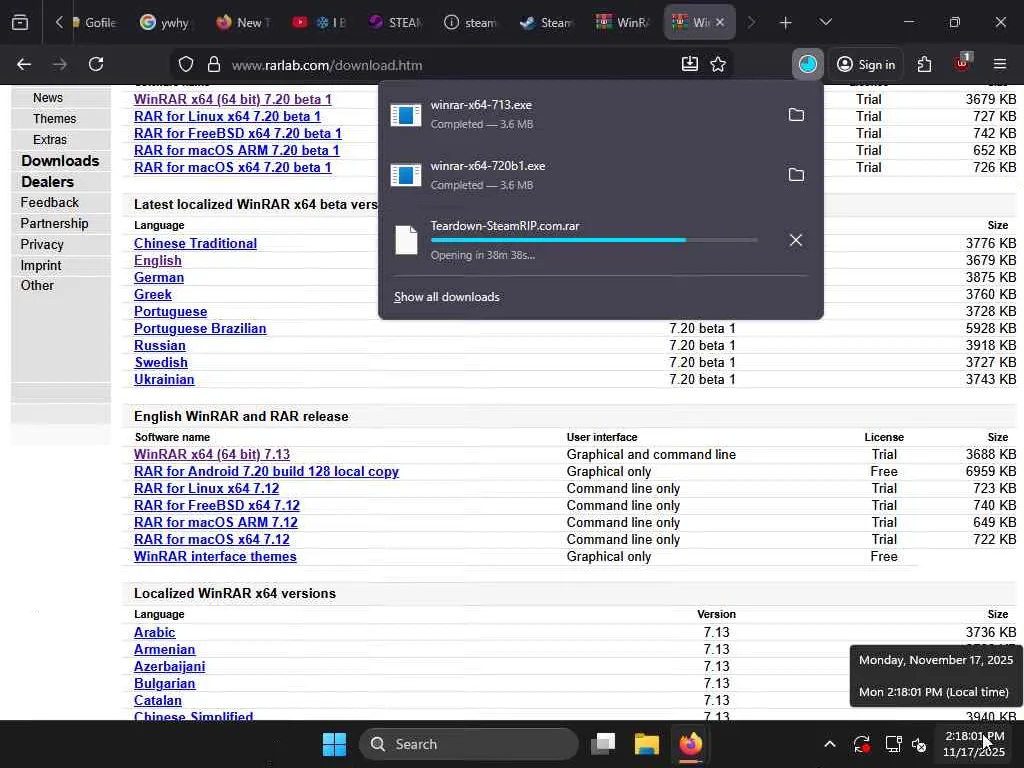The height and width of the screenshot is (768, 1024).
Task: Click the Firefox taskbar icon
Action: (690, 744)
